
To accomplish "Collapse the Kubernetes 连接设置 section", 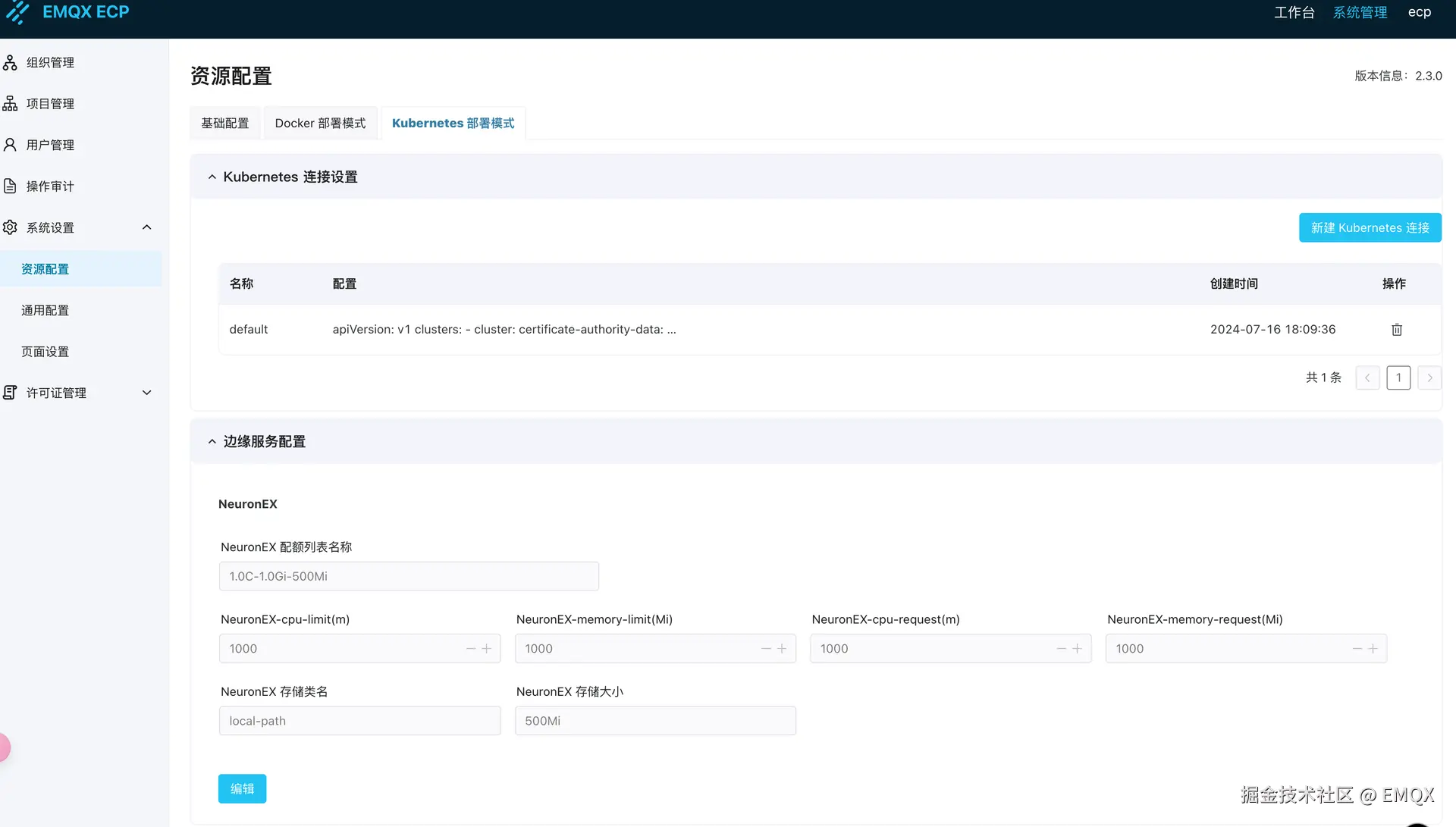I will coord(212,177).
